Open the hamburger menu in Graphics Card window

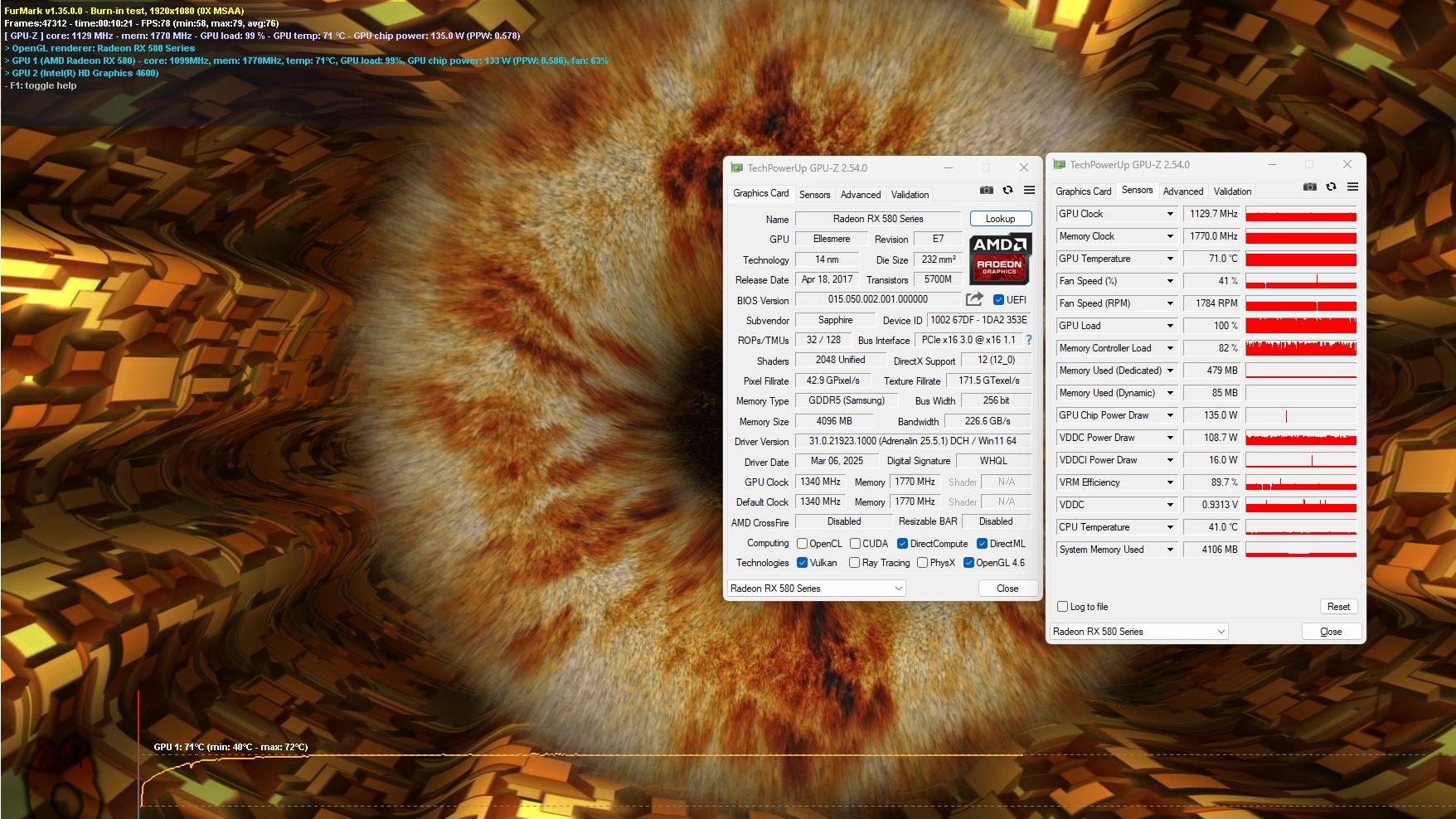pyautogui.click(x=1029, y=191)
